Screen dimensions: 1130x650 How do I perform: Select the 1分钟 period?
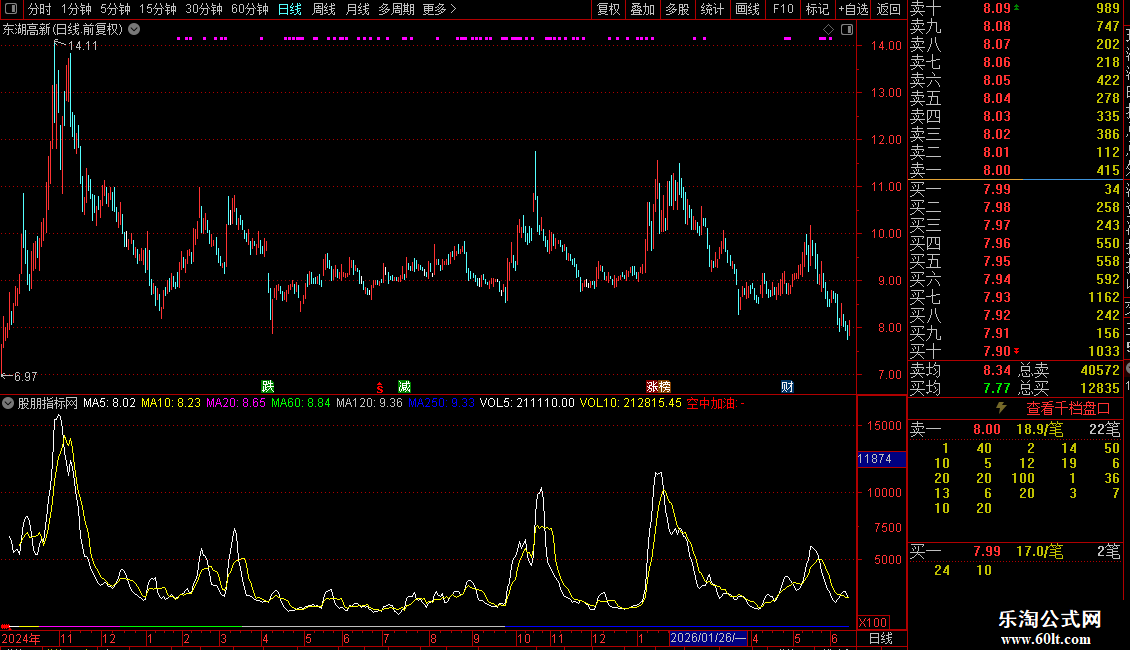(76, 9)
